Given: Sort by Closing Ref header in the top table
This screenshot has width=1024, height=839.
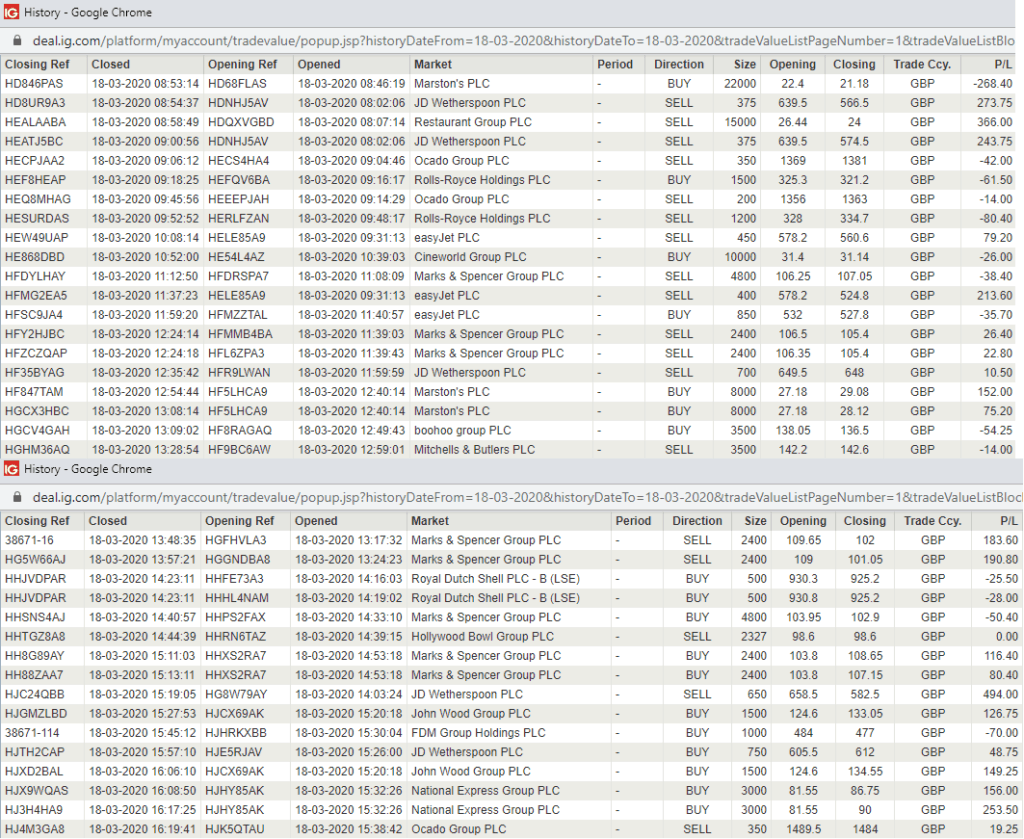Looking at the screenshot, I should pyautogui.click(x=37, y=64).
